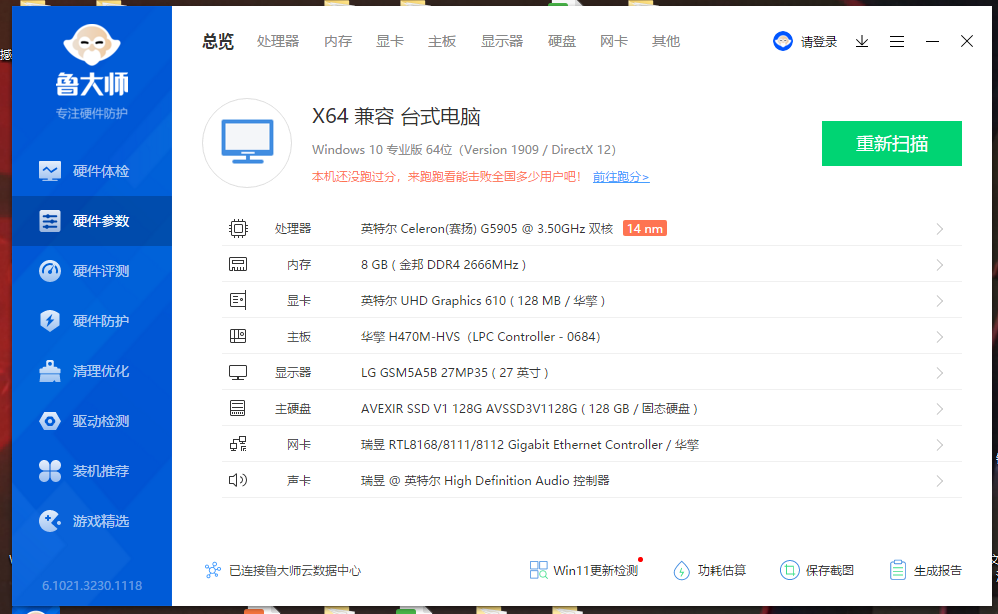The height and width of the screenshot is (614, 998).
Task: Click the AVEXIR SSD V1 128G text
Action: (x=530, y=408)
